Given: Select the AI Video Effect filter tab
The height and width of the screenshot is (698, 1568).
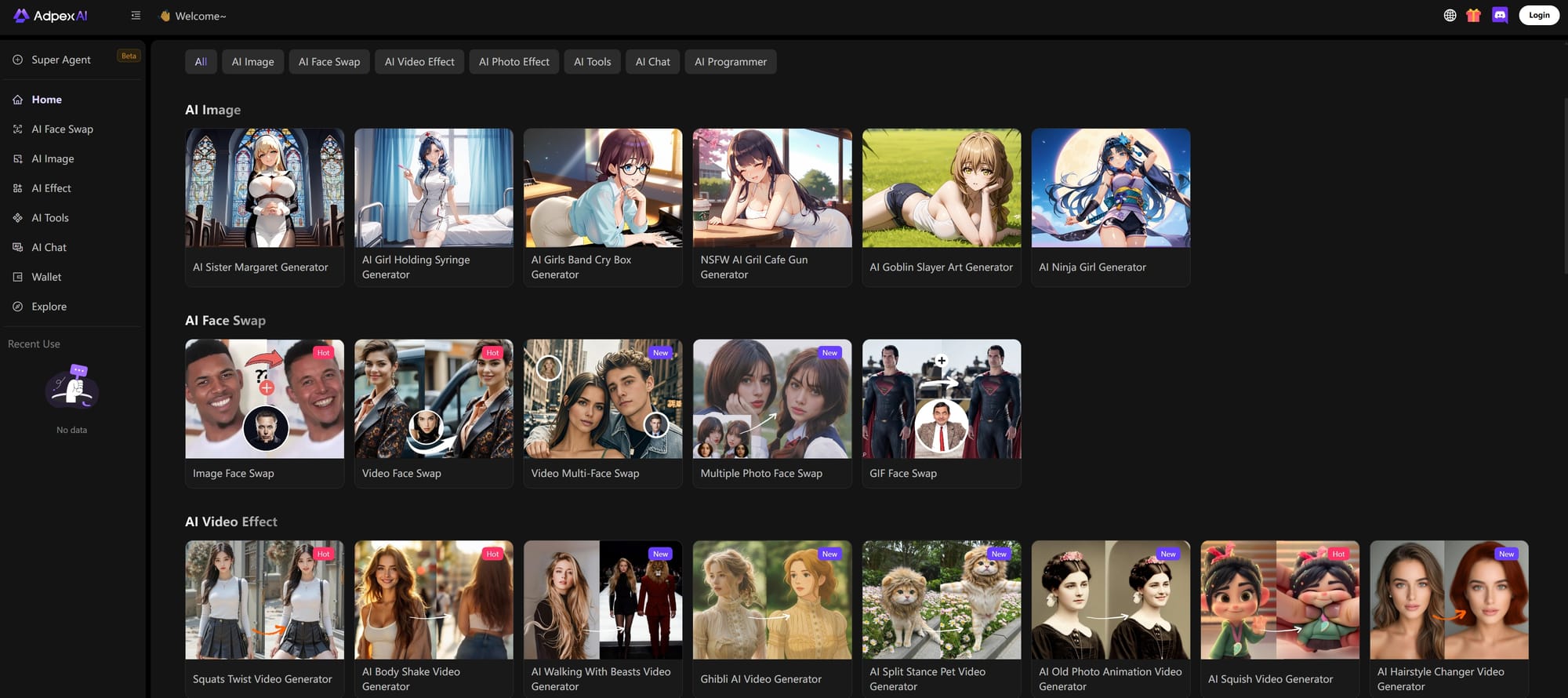Looking at the screenshot, I should [x=419, y=62].
